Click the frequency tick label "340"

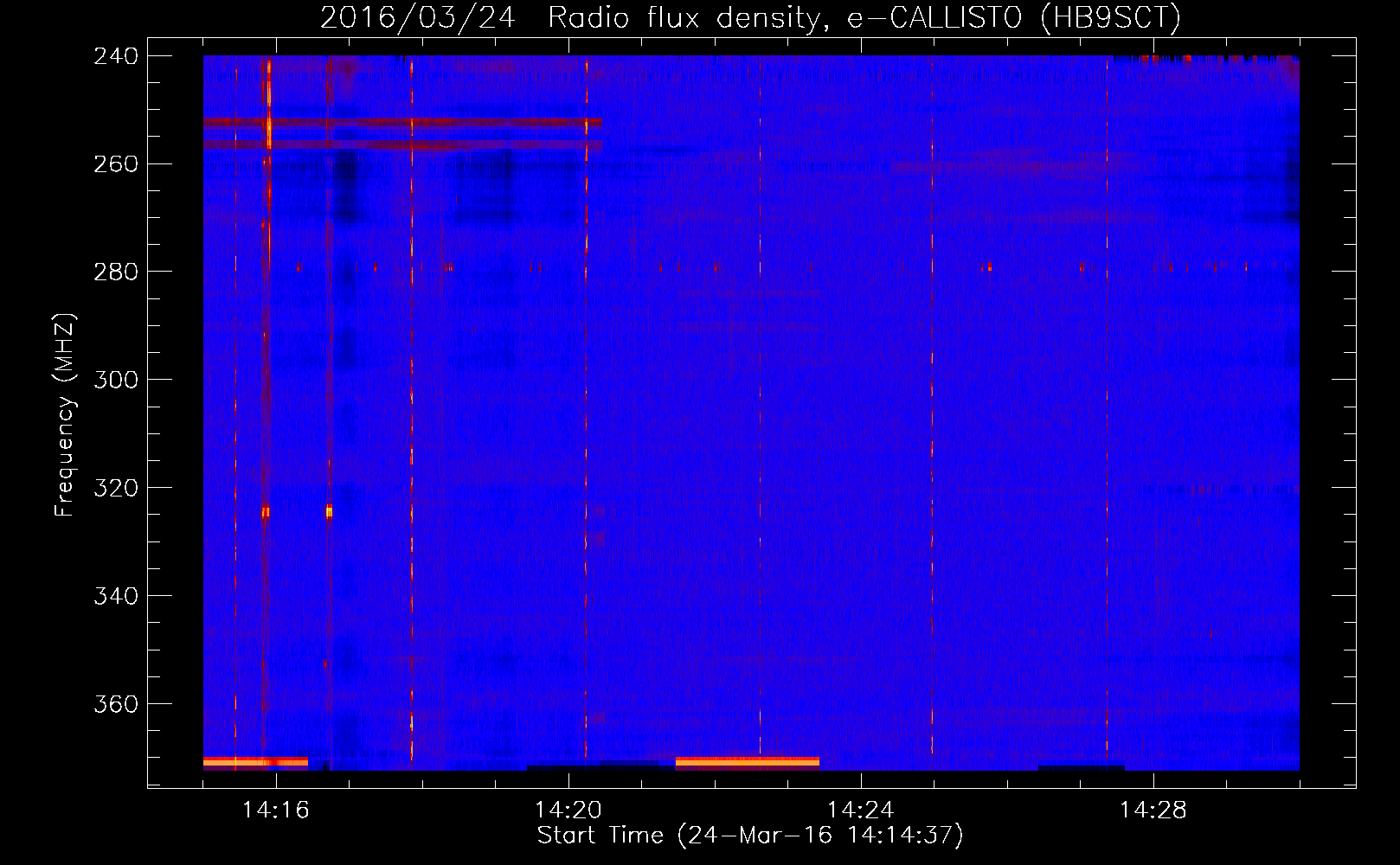point(116,597)
